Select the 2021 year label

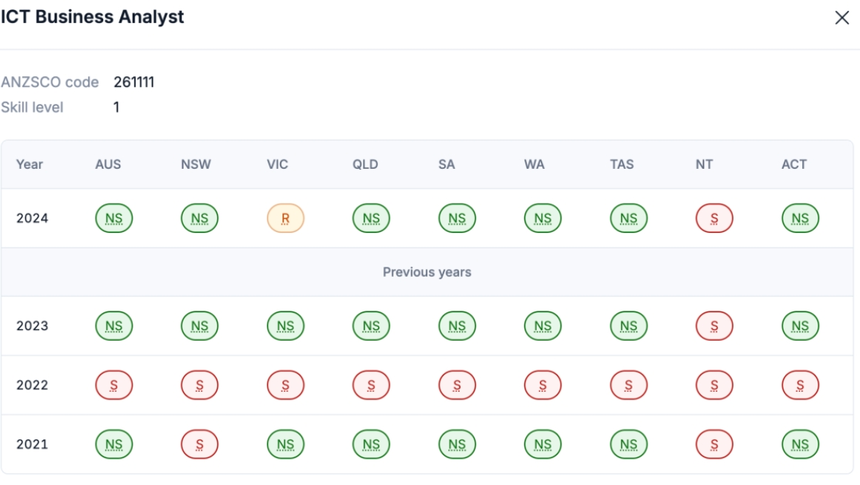point(32,444)
